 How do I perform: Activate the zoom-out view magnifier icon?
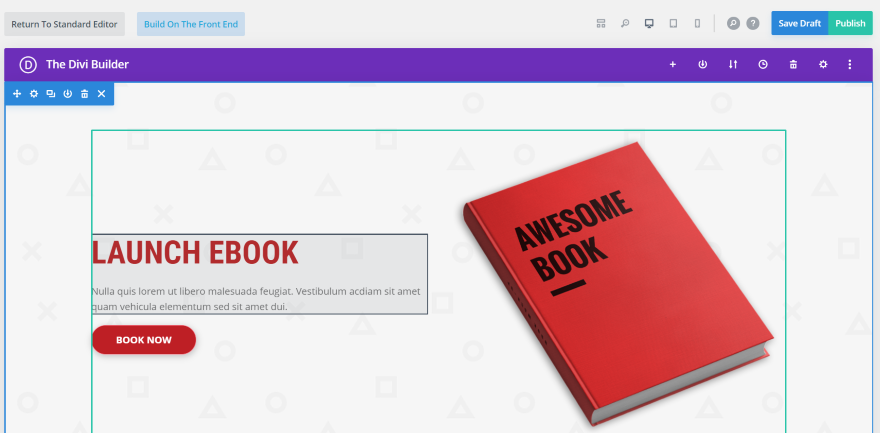click(x=625, y=24)
